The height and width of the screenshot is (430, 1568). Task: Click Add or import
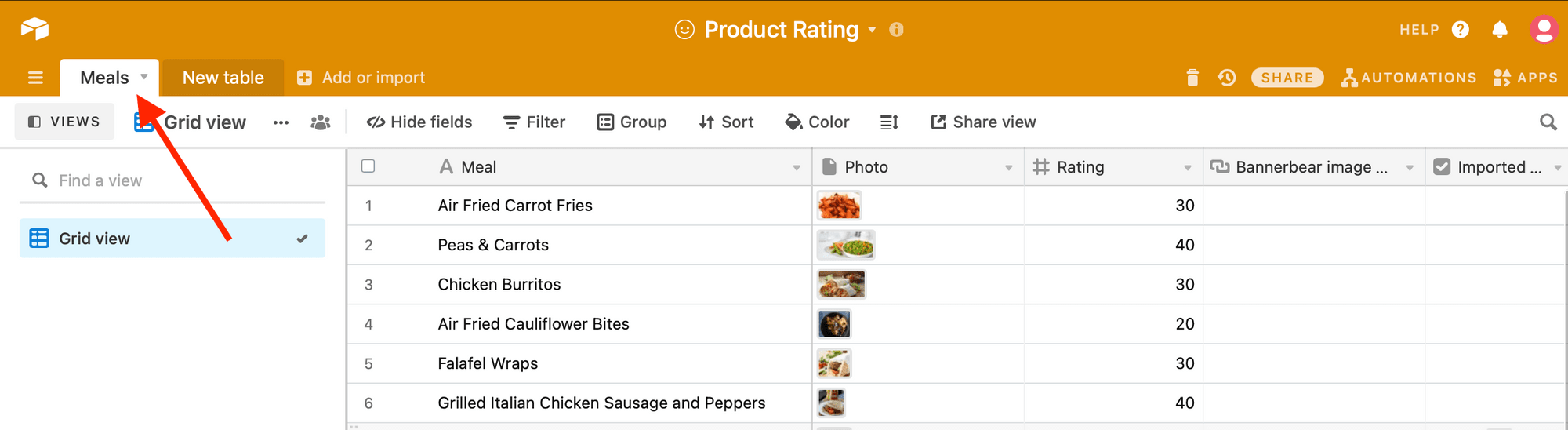tap(361, 78)
